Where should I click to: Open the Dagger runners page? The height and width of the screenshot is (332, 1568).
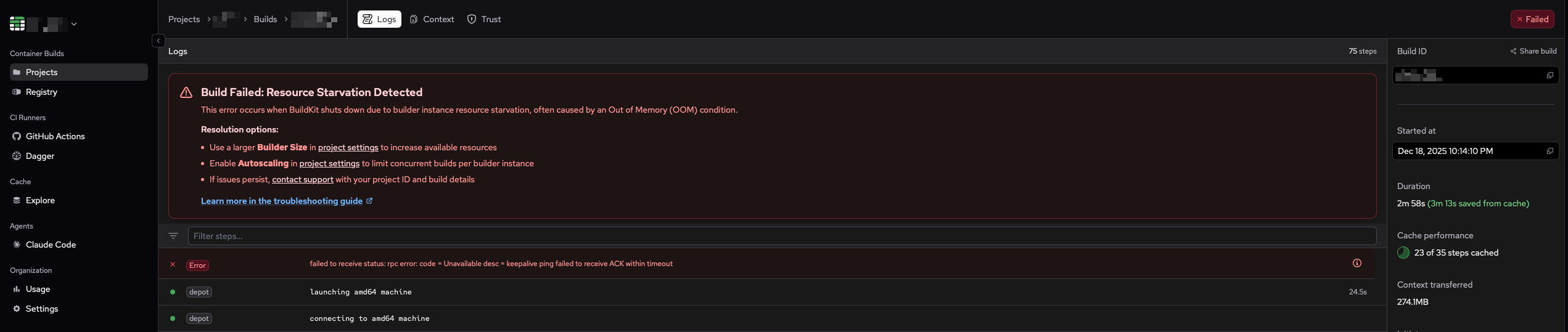[x=39, y=156]
